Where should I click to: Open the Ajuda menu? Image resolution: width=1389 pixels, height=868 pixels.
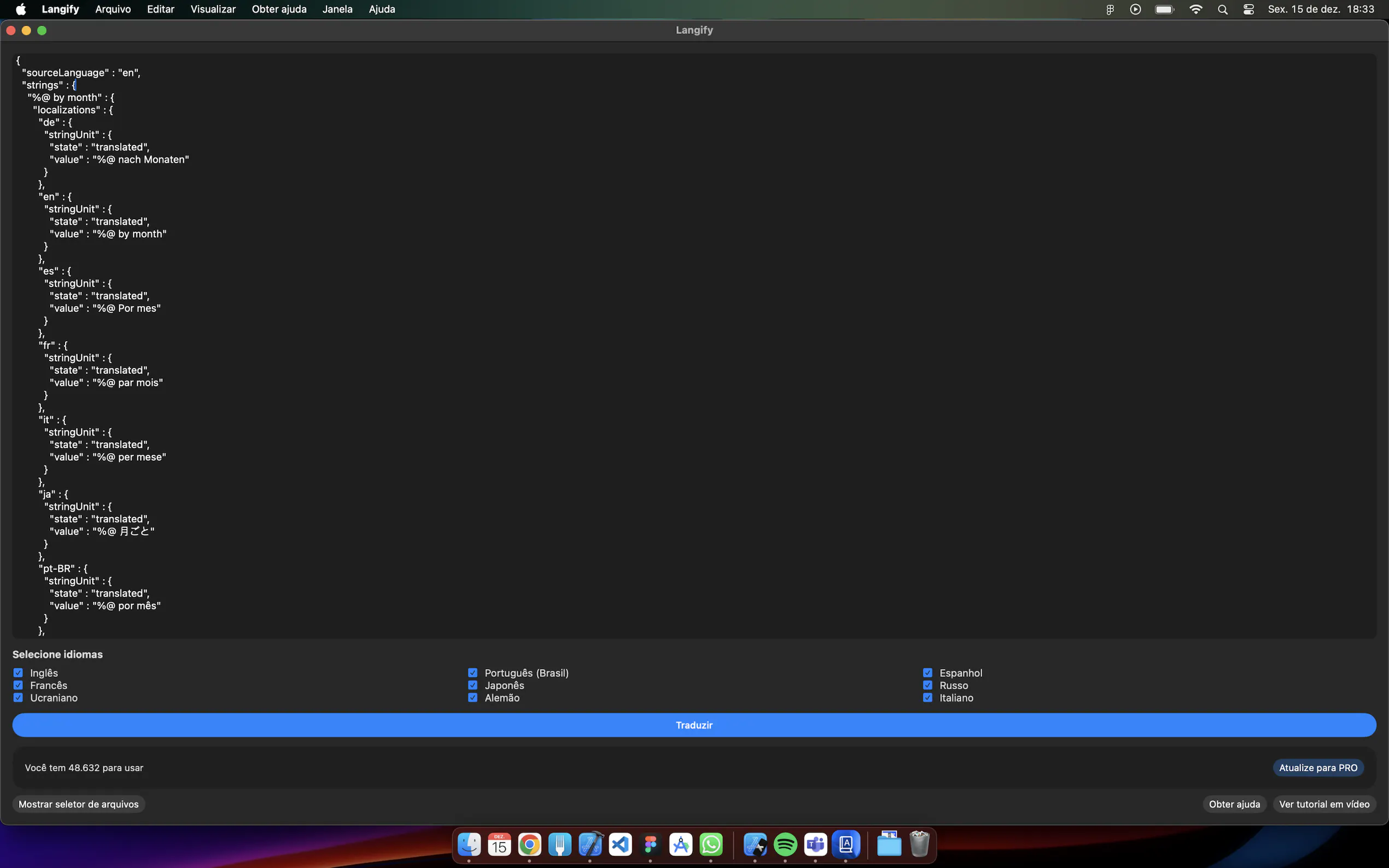click(382, 9)
